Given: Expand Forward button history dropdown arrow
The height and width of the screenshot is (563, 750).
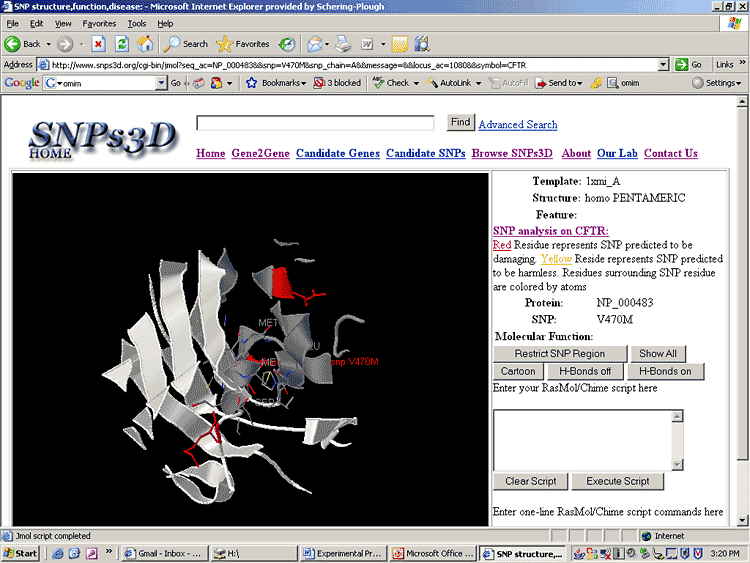Looking at the screenshot, I should click(x=81, y=44).
